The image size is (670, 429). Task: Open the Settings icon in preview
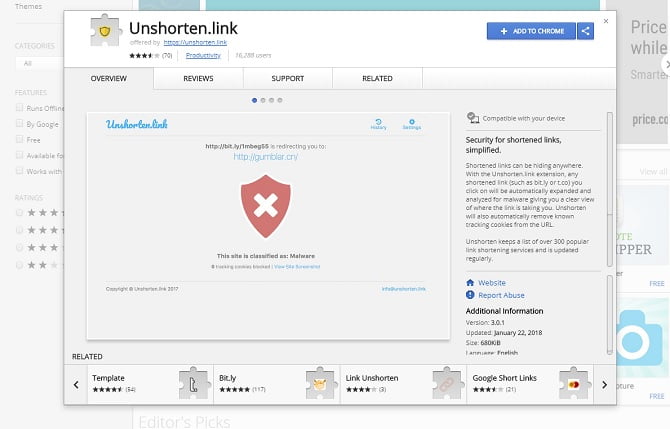[x=411, y=124]
